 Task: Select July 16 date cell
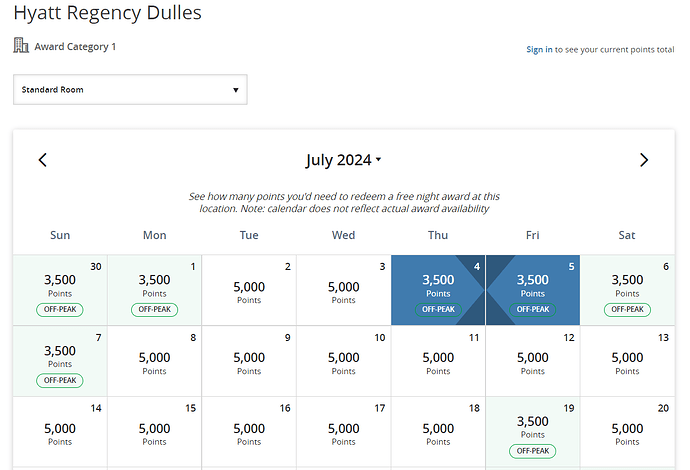[249, 432]
